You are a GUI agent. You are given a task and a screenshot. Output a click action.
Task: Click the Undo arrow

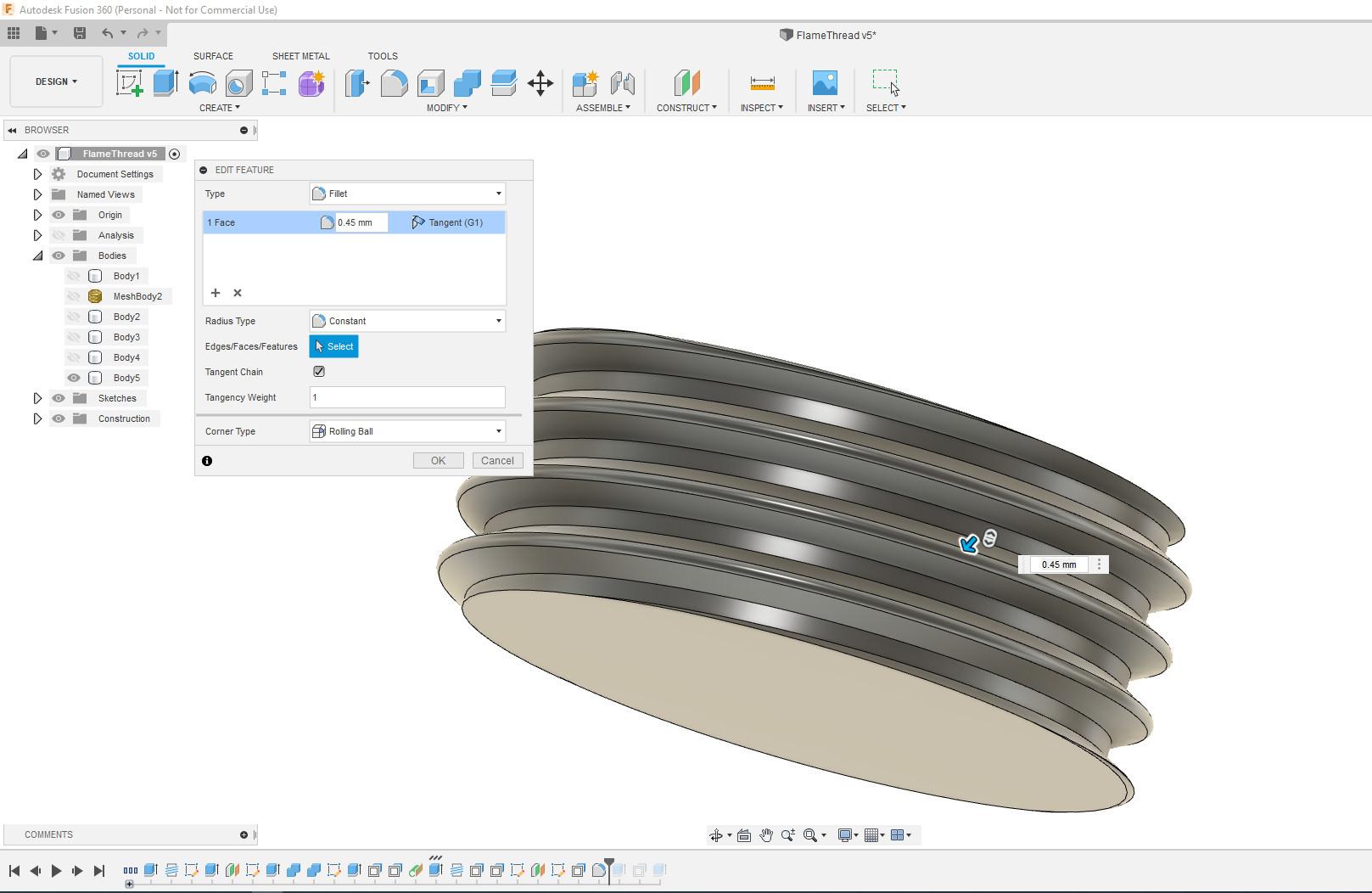(108, 33)
